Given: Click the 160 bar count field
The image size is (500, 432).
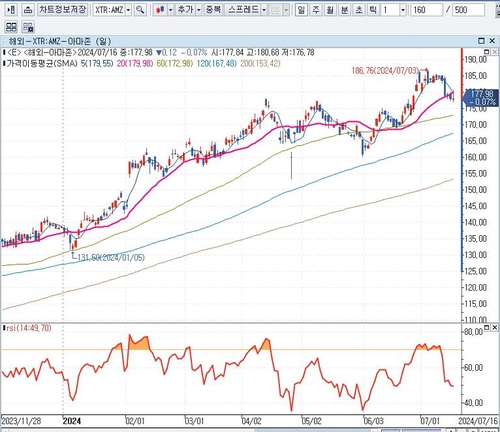Looking at the screenshot, I should point(426,10).
